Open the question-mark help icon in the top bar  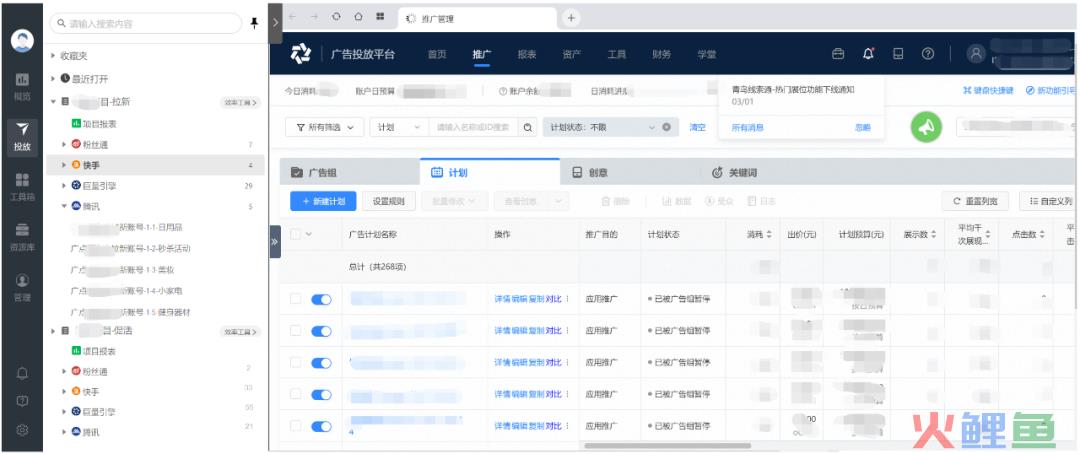[928, 54]
